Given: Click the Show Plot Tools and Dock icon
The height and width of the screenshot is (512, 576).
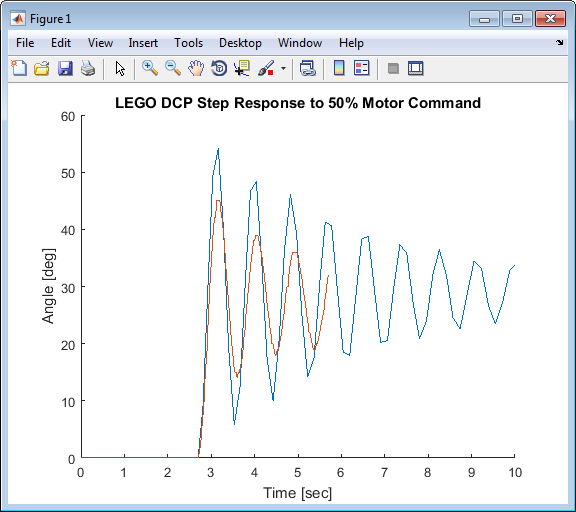Looking at the screenshot, I should (416, 68).
